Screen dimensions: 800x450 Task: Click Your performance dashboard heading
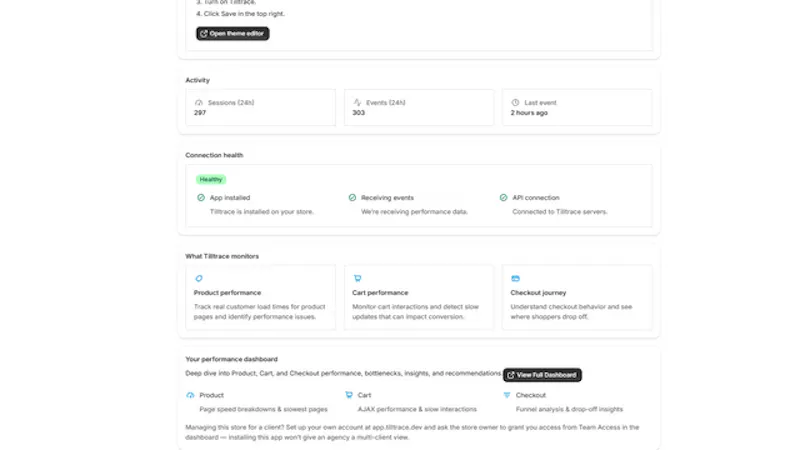coord(232,359)
